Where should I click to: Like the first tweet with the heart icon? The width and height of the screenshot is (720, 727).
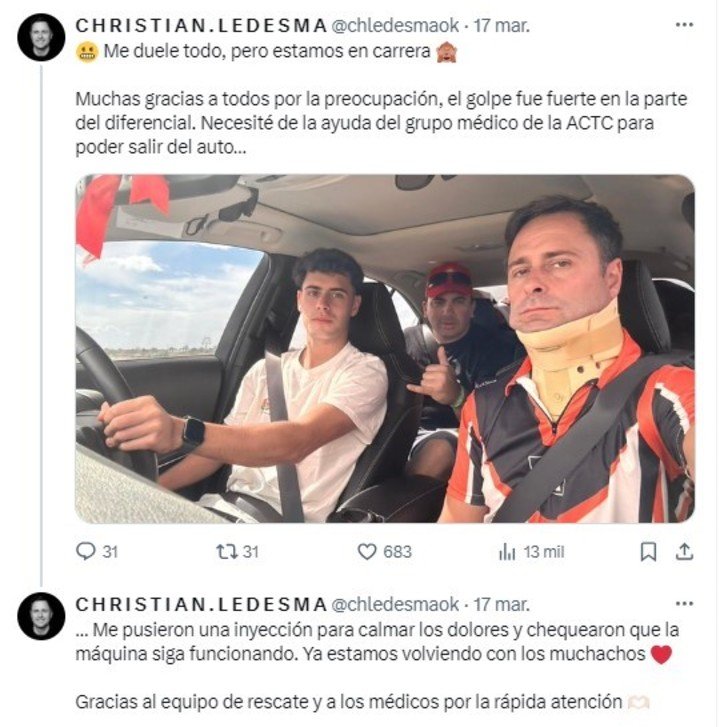[367, 552]
